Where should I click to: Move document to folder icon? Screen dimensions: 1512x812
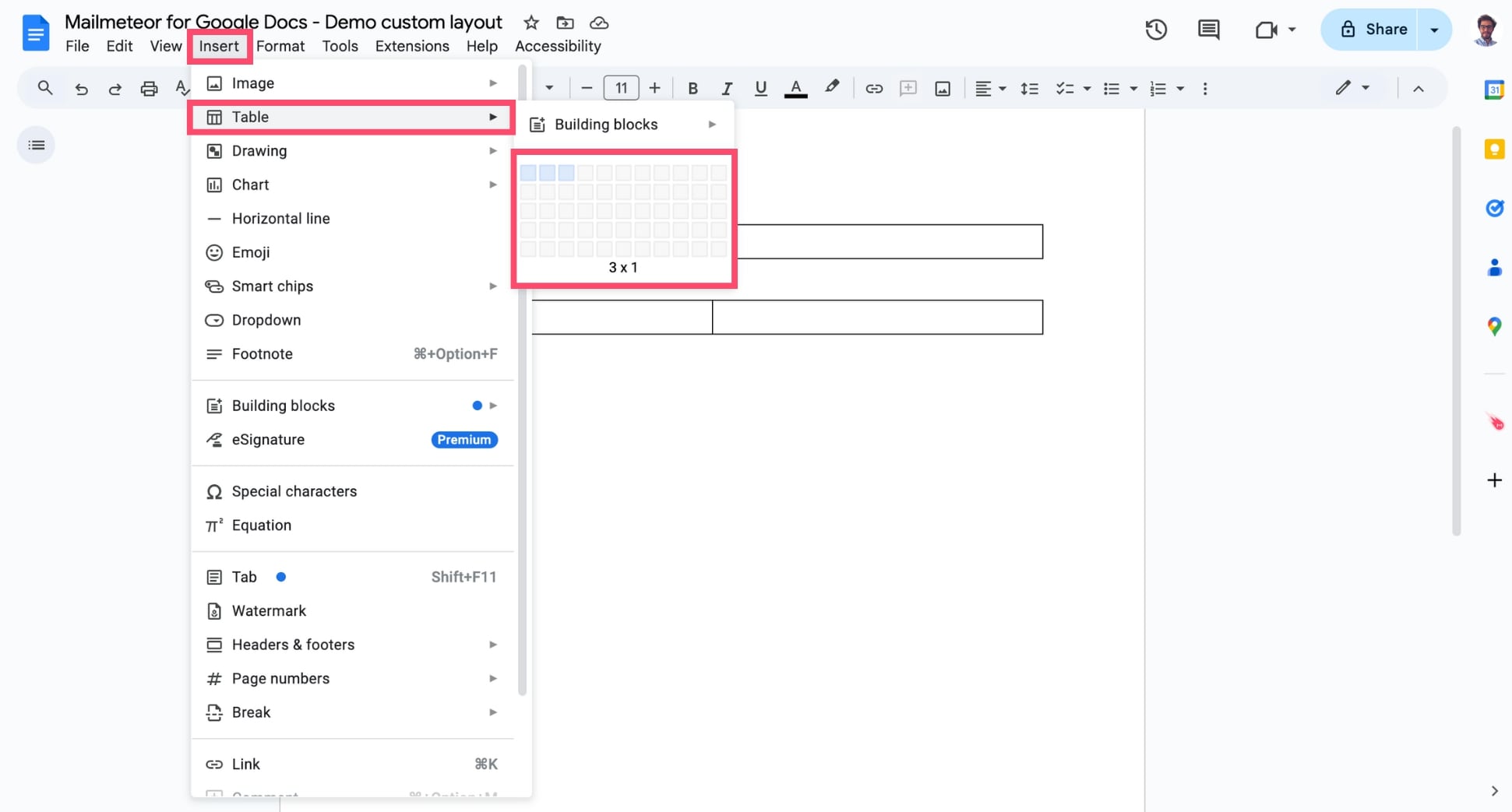[565, 23]
